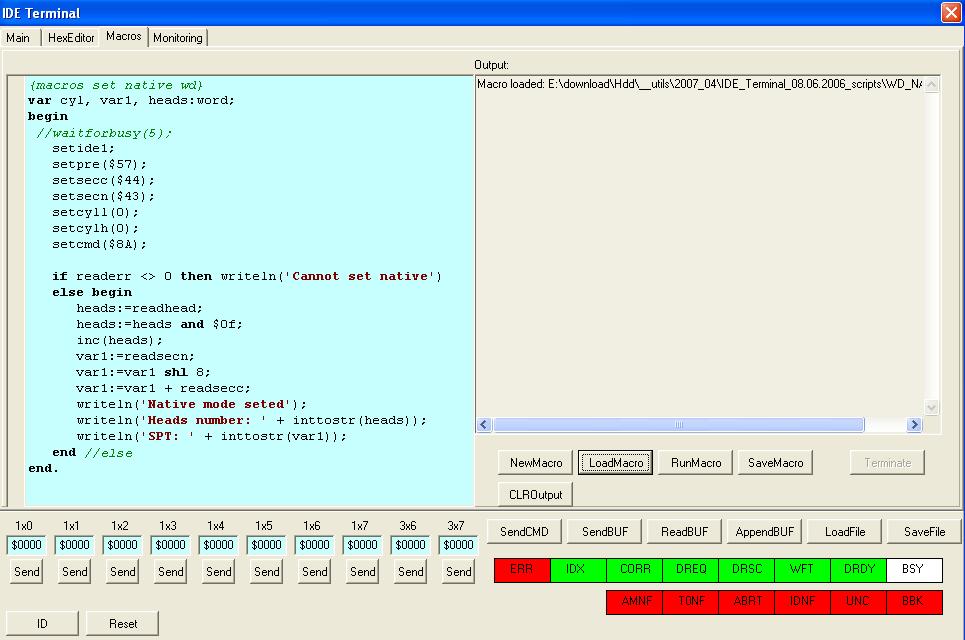
Task: Click the output vertical scroll down arrow
Action: coord(932,407)
